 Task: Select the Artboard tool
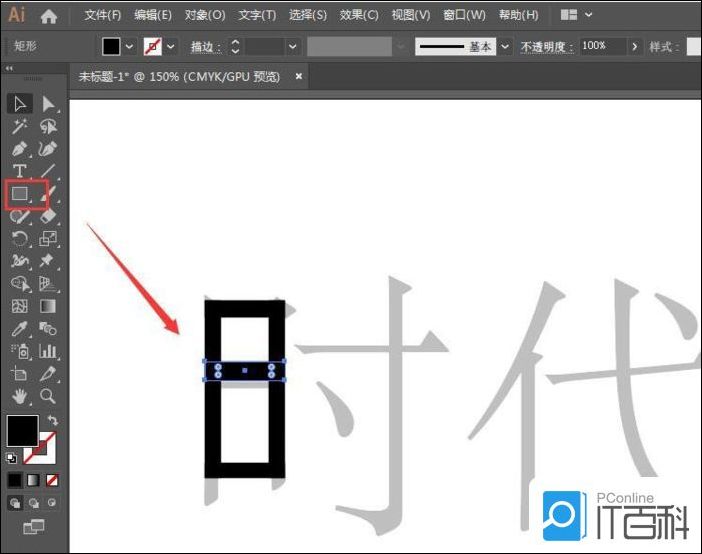click(x=20, y=374)
